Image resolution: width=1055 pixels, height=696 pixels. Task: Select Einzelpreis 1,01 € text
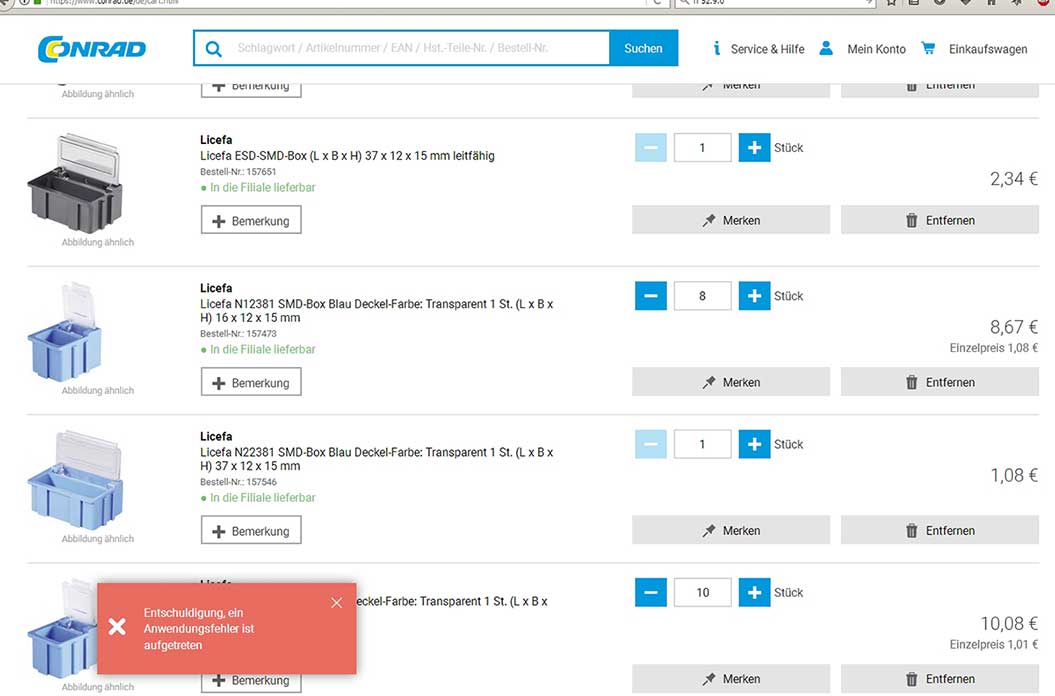click(994, 644)
